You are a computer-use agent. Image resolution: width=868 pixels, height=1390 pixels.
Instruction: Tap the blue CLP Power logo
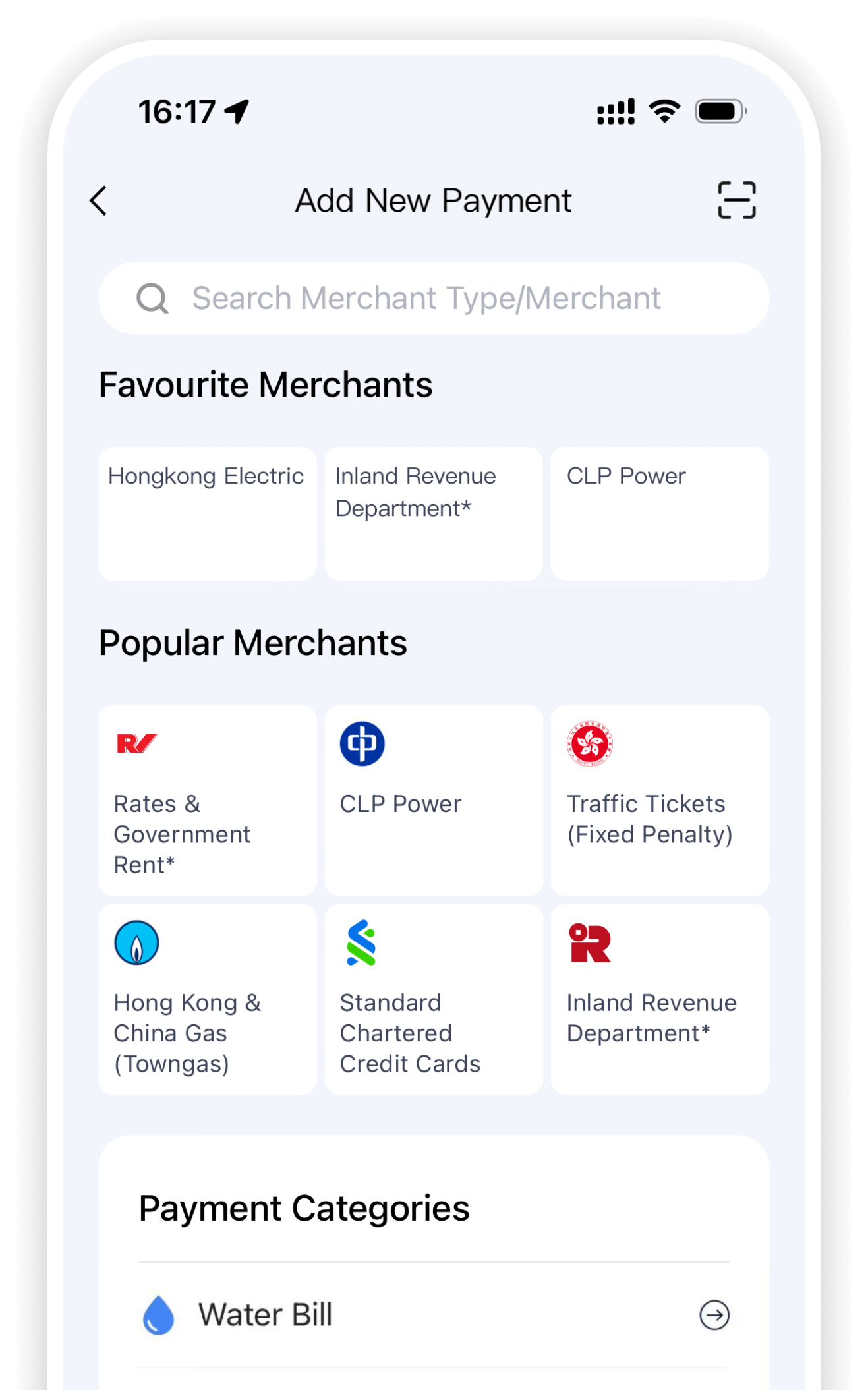(362, 743)
